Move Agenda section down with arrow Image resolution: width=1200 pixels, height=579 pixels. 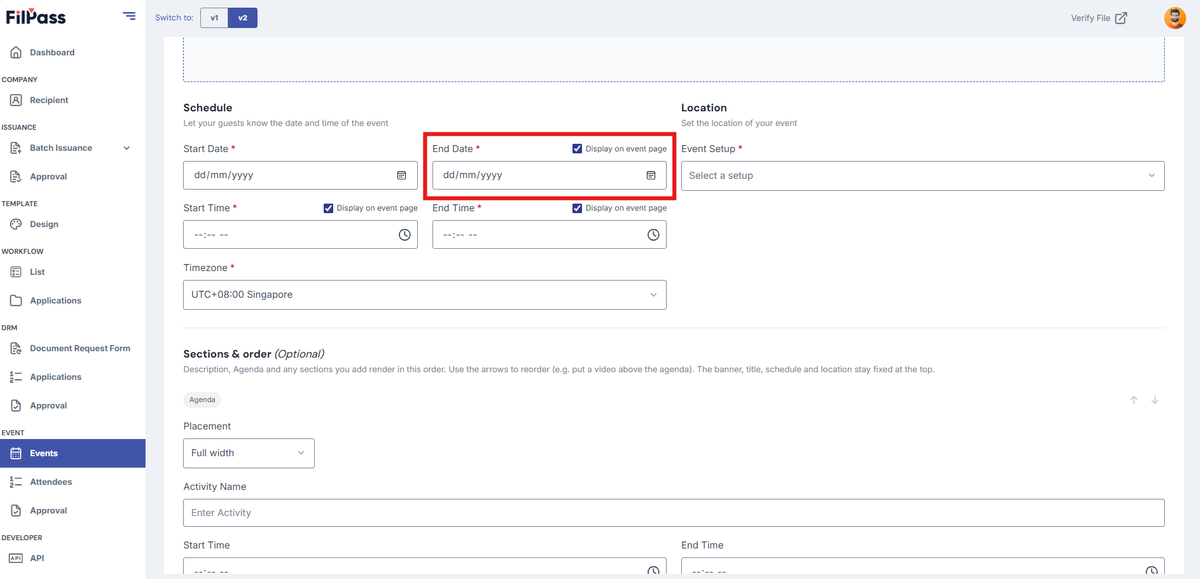[1155, 400]
